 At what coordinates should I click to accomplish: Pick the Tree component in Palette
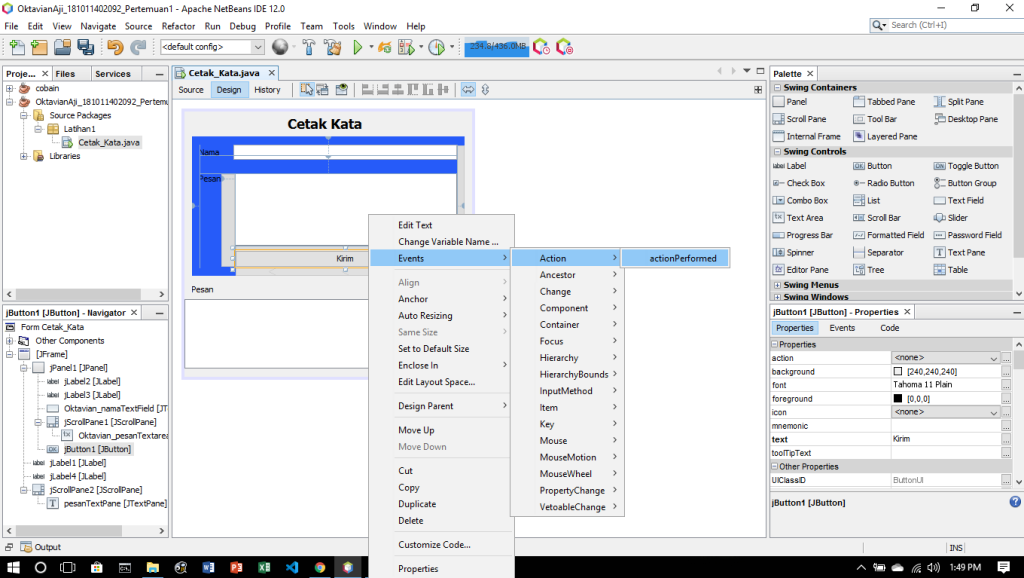[869, 270]
